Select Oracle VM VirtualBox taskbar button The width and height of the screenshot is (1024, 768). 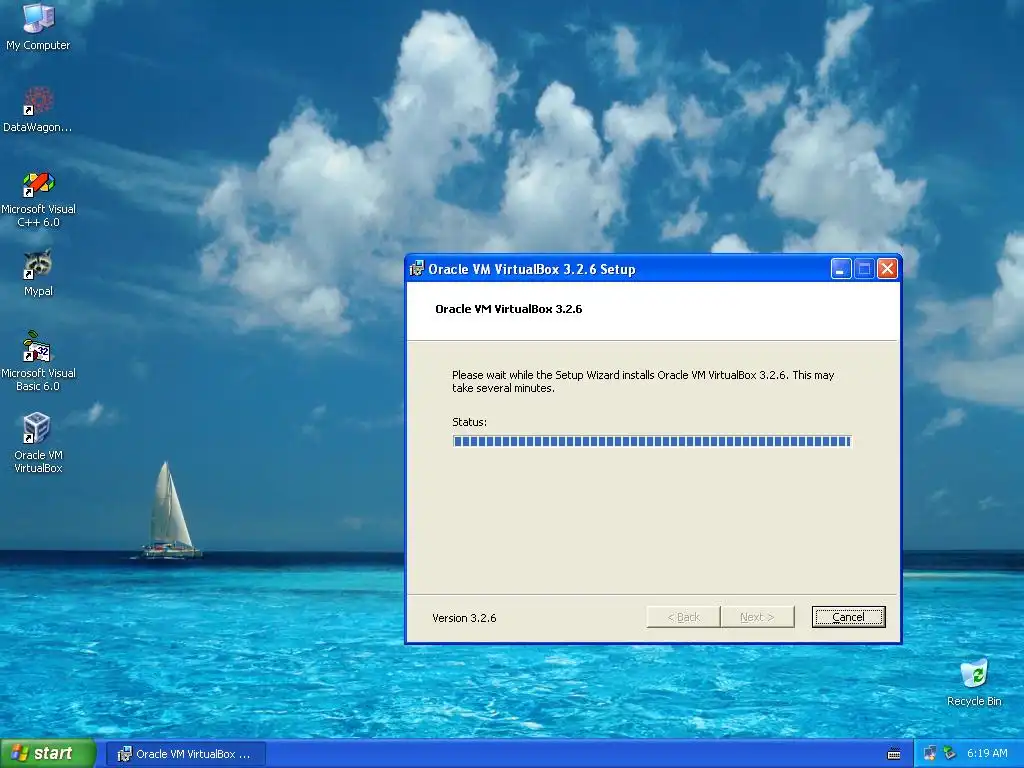(x=186, y=754)
